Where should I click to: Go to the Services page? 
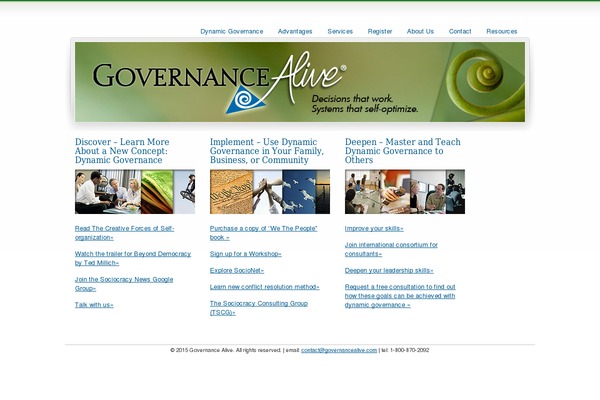(340, 31)
